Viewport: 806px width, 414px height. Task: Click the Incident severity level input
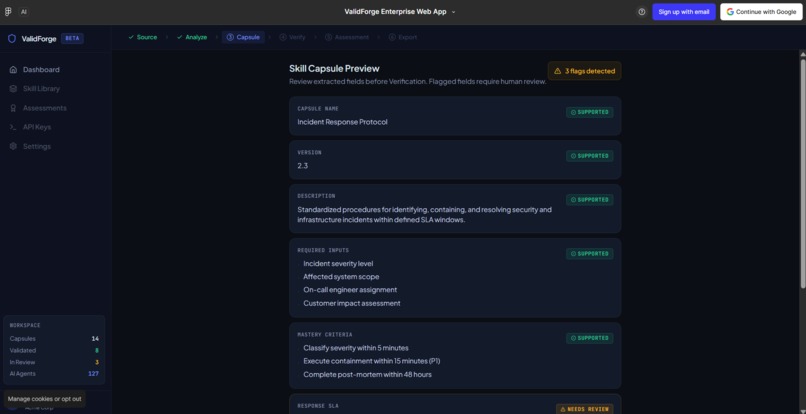[x=338, y=263]
